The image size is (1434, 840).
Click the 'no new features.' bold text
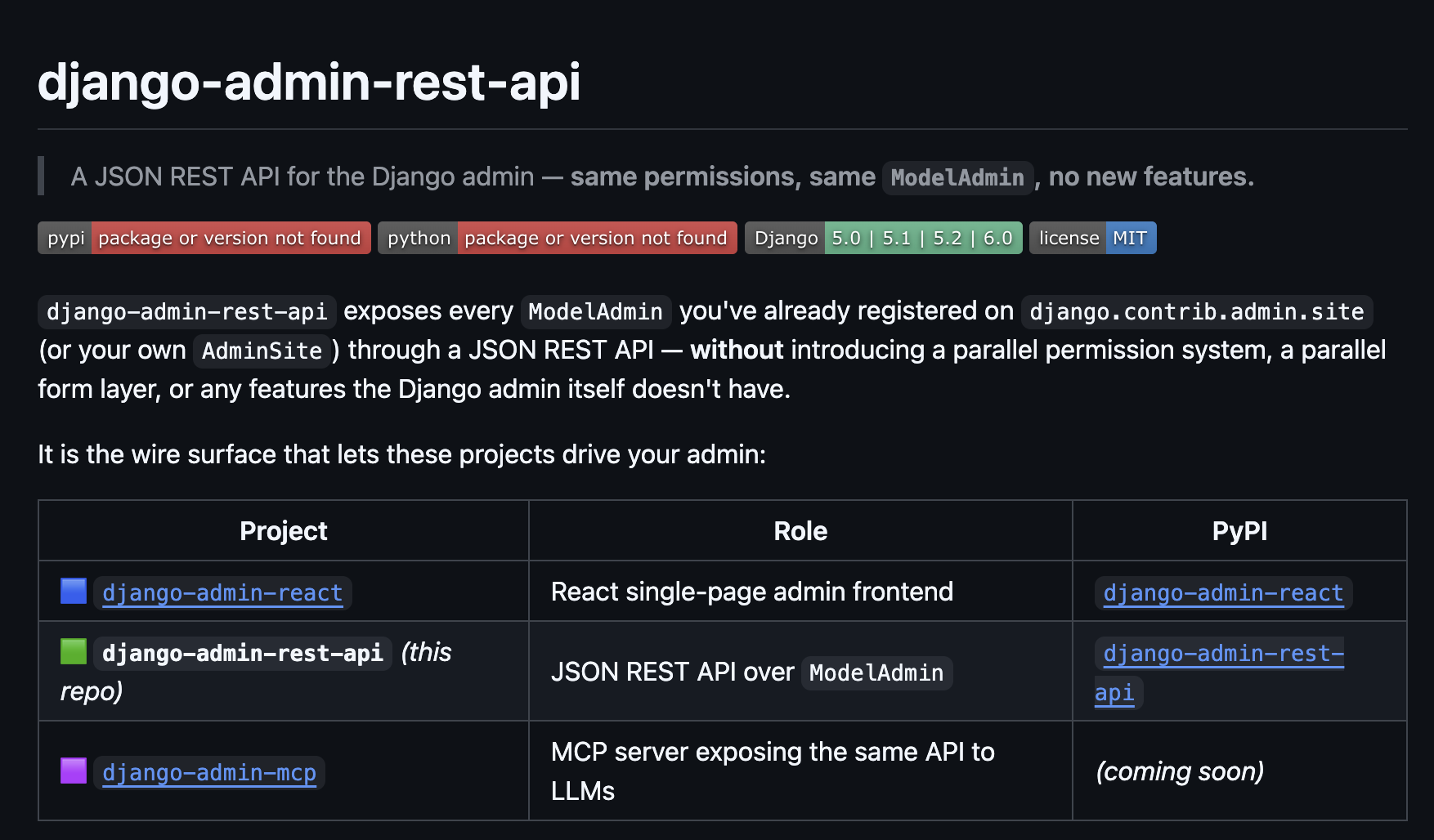pyautogui.click(x=1151, y=176)
